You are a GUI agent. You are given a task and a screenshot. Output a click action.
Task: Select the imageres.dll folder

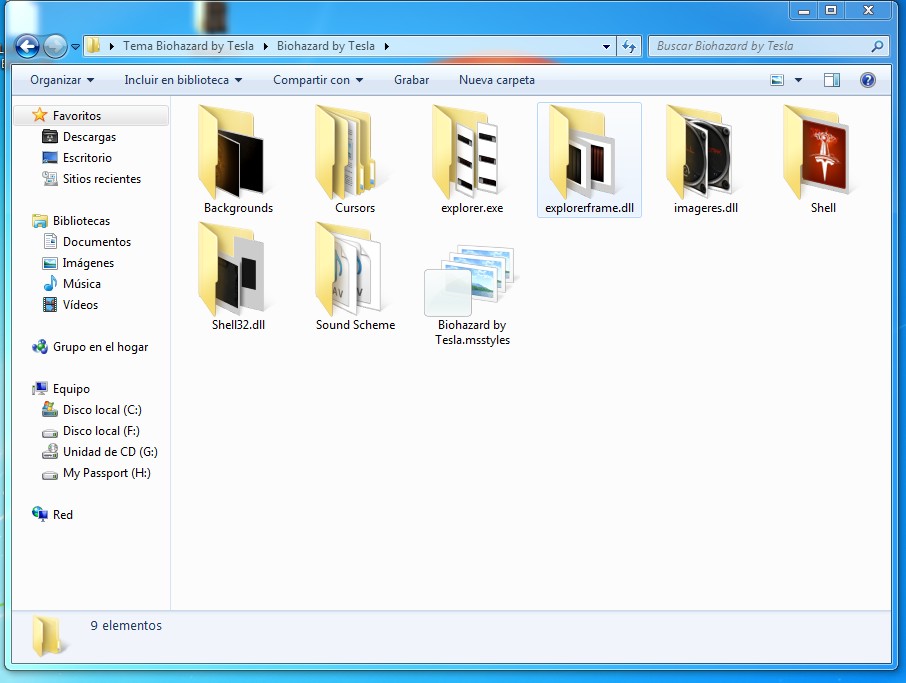705,153
